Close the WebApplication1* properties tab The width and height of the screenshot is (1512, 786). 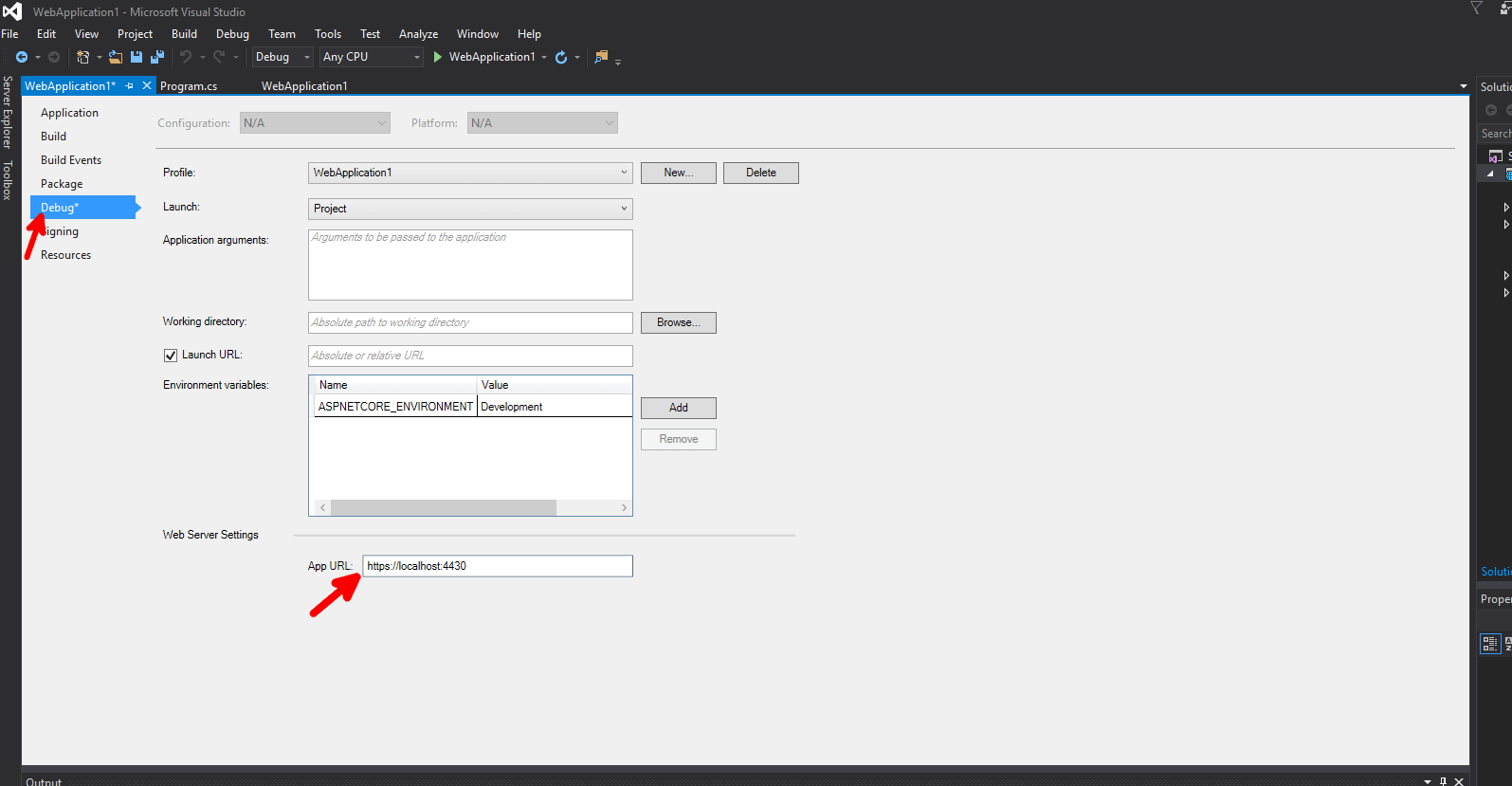pyautogui.click(x=147, y=85)
